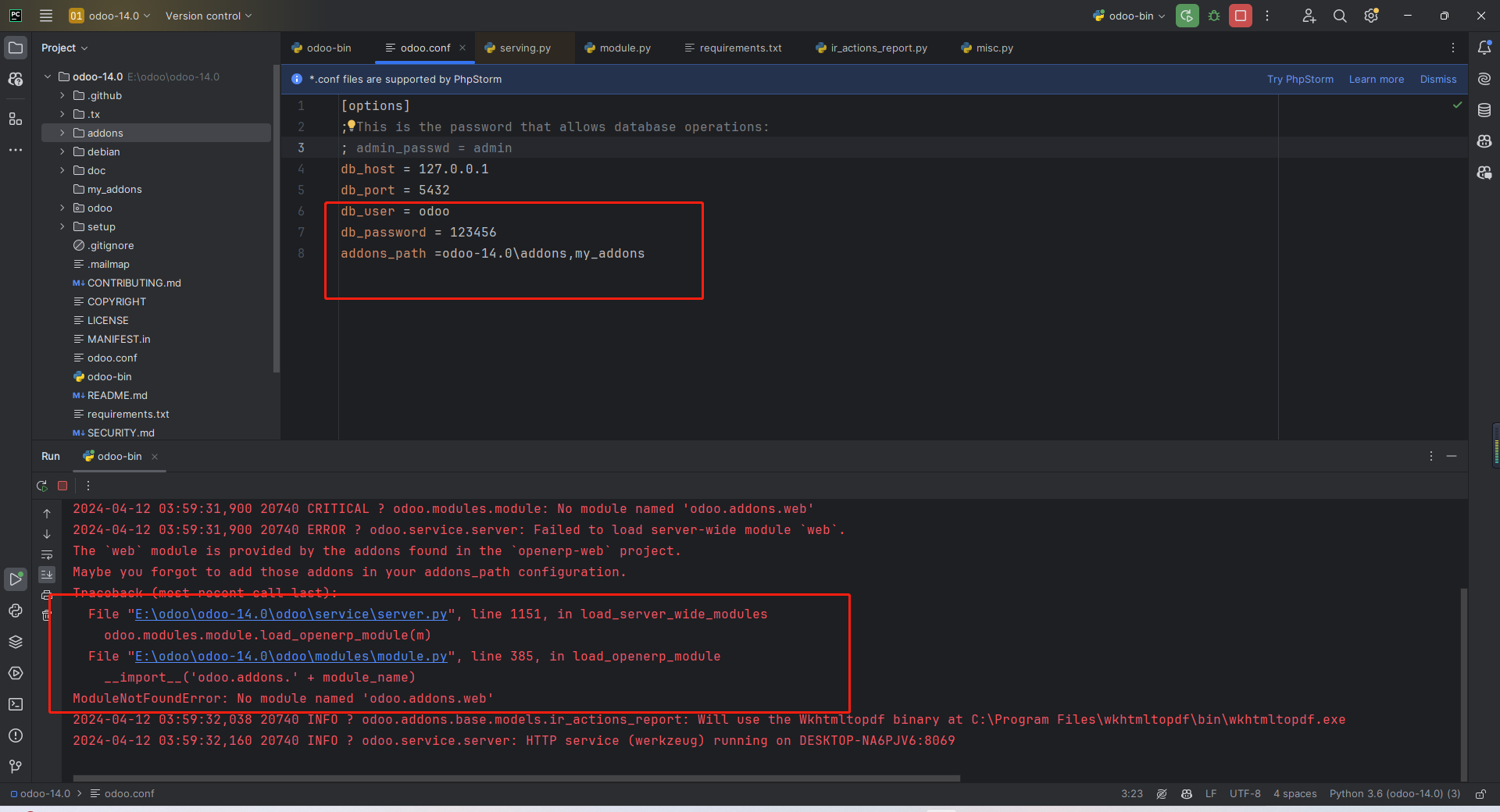The image size is (1500, 812).
Task: Open Notifications bell panel
Action: tap(1484, 48)
